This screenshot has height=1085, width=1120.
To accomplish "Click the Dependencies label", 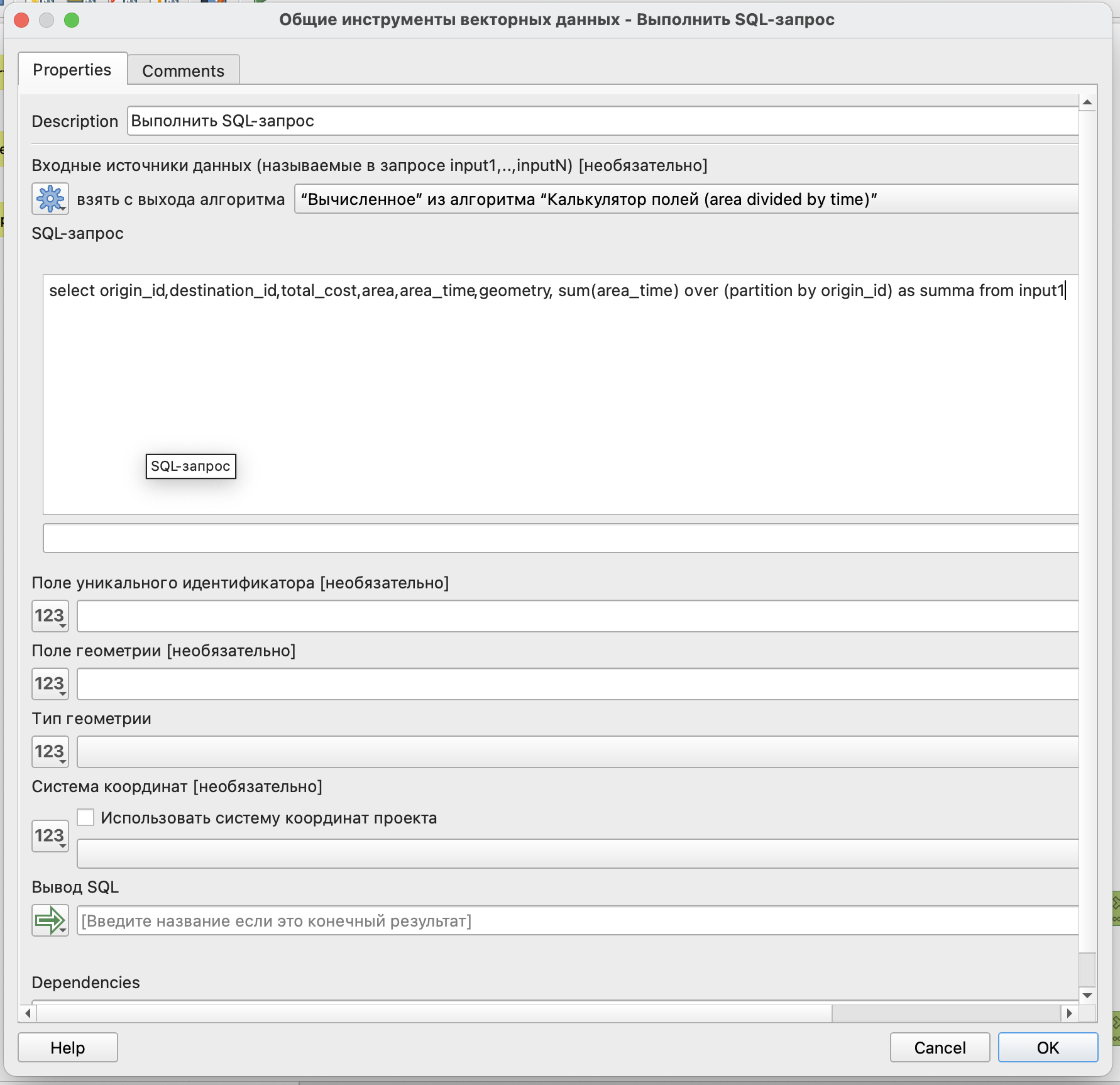I will pos(86,983).
